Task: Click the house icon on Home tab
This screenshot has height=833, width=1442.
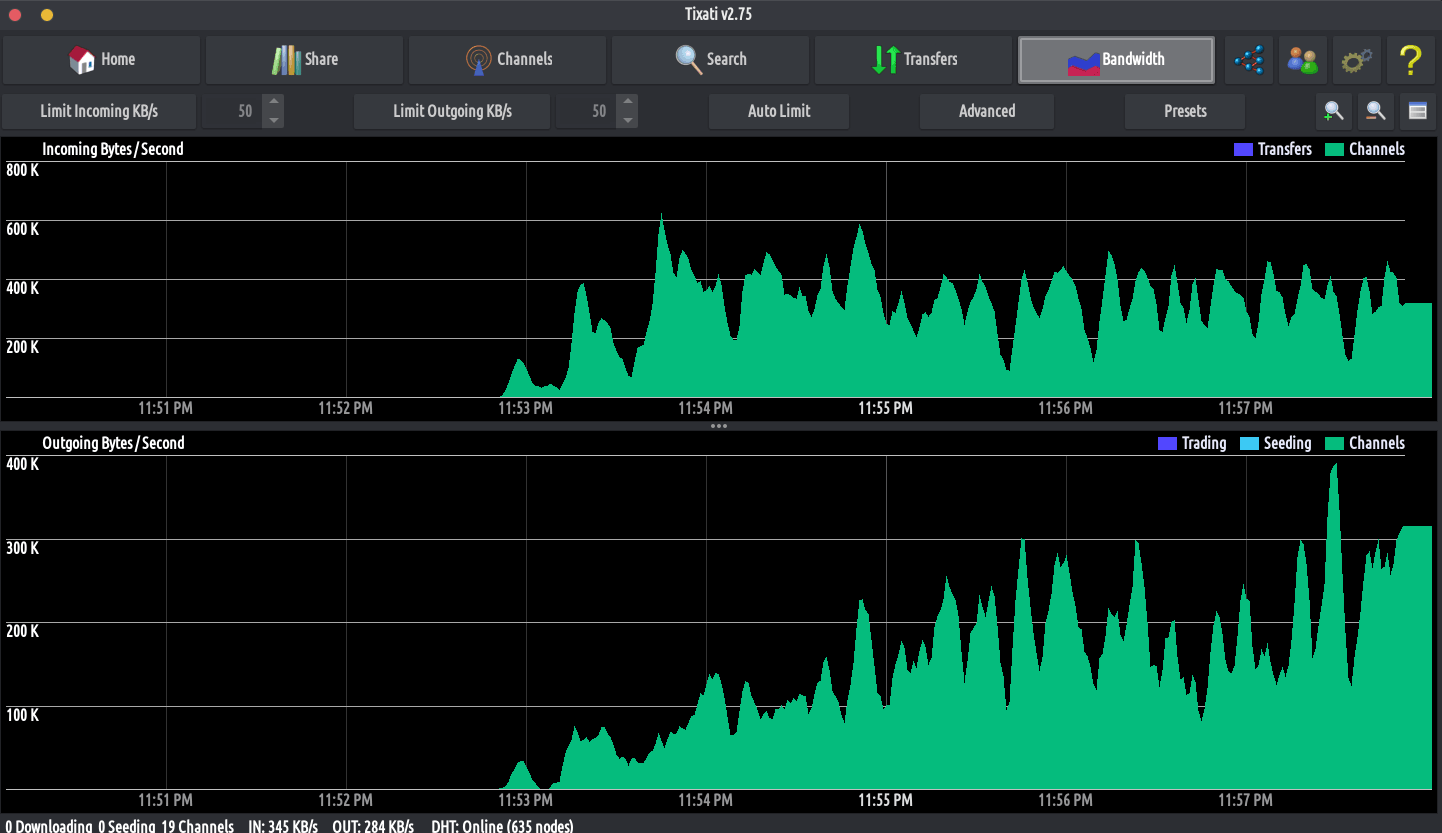Action: coord(82,60)
